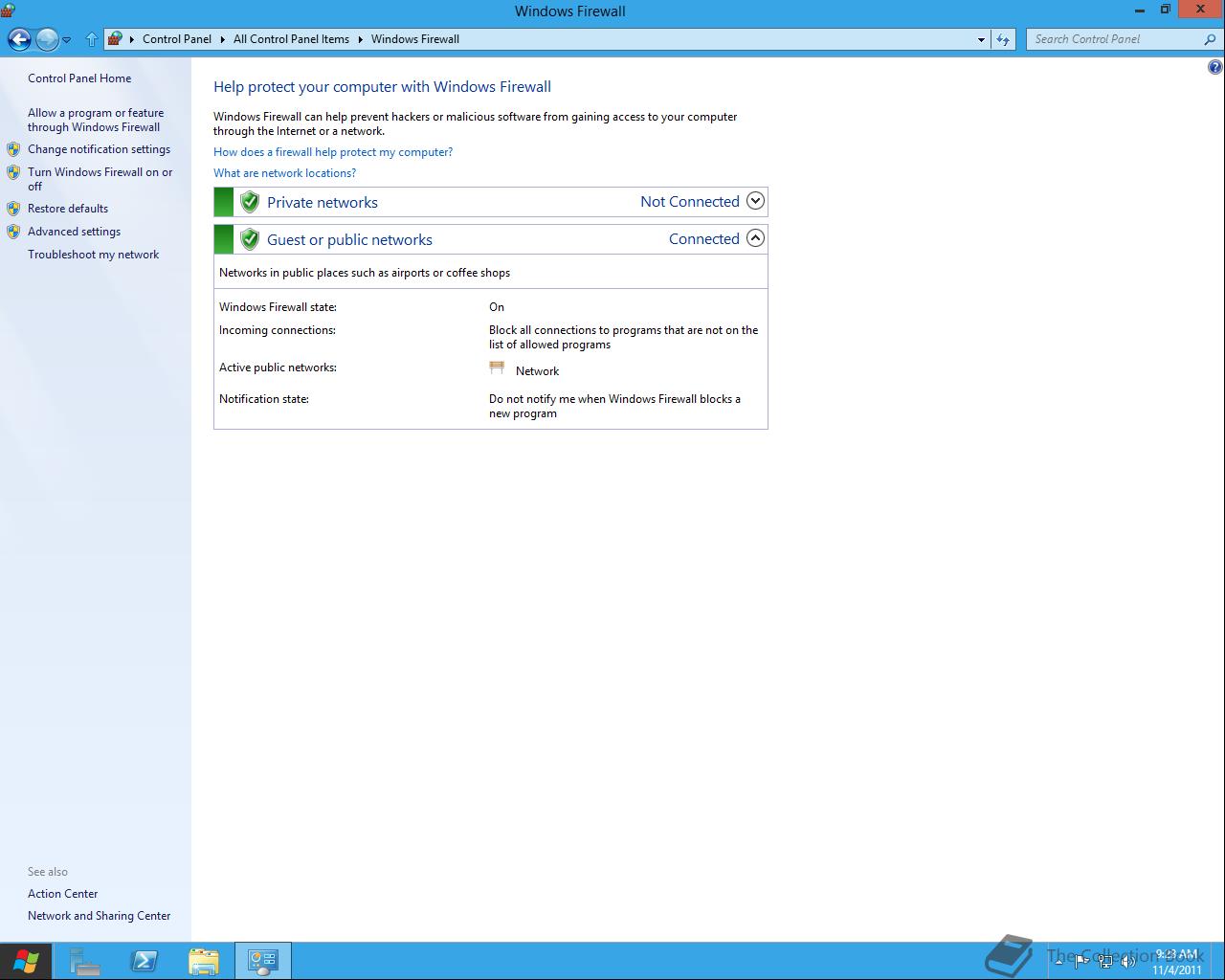Click the Incoming connections label
This screenshot has height=980, width=1225.
[278, 330]
